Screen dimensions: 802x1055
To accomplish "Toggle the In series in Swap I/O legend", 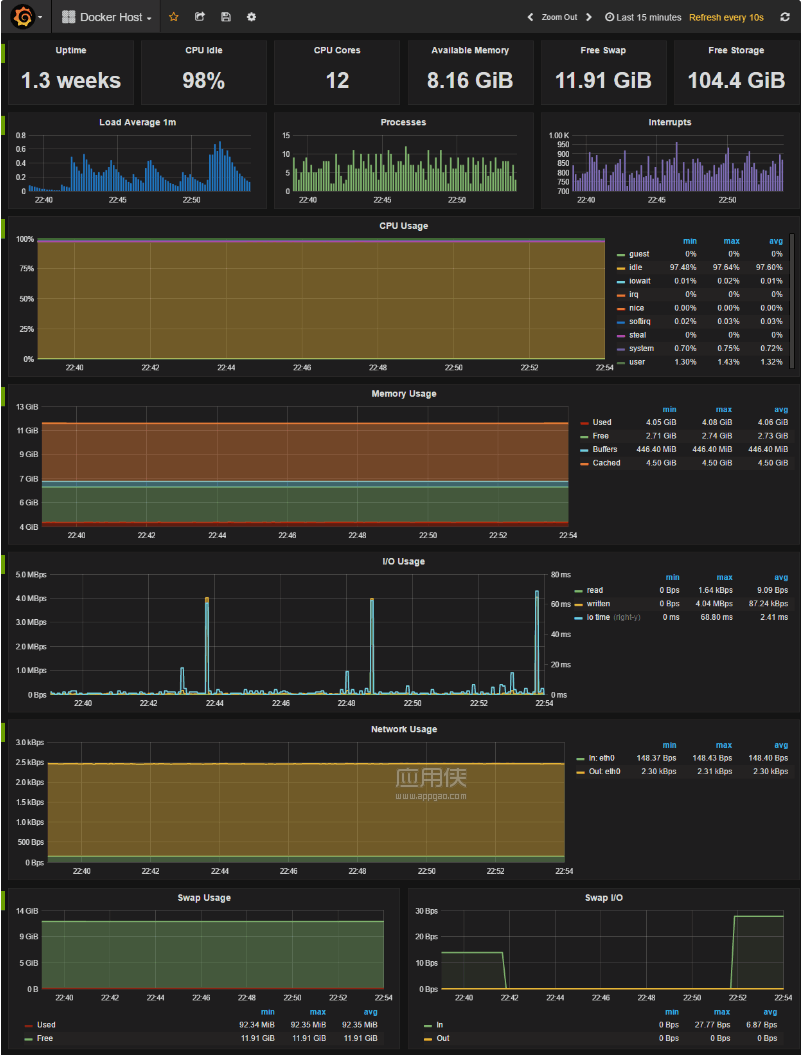I will 440,1025.
